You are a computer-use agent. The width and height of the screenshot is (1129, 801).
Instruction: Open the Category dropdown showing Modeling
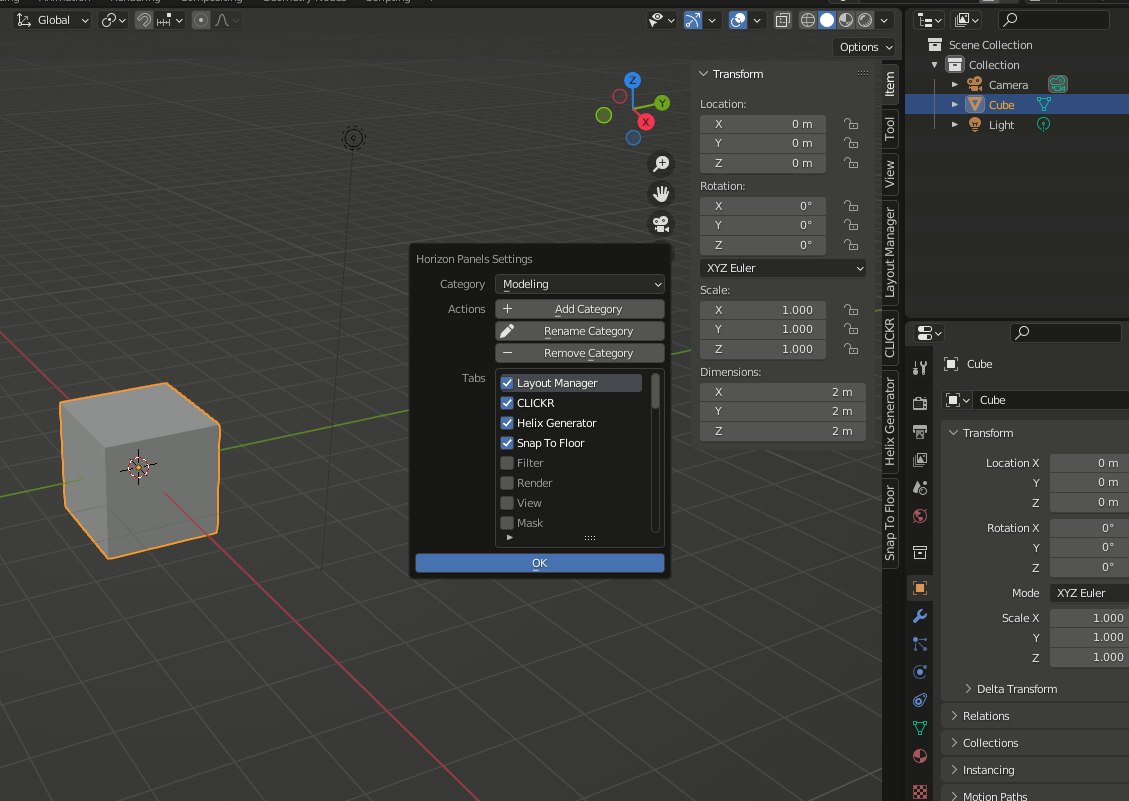(580, 284)
